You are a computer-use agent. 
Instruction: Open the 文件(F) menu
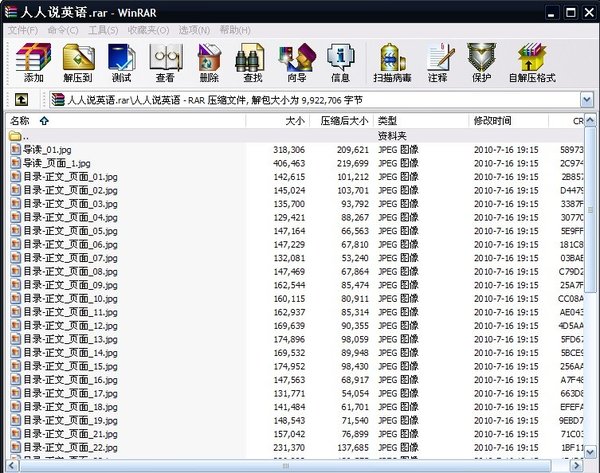click(x=23, y=30)
